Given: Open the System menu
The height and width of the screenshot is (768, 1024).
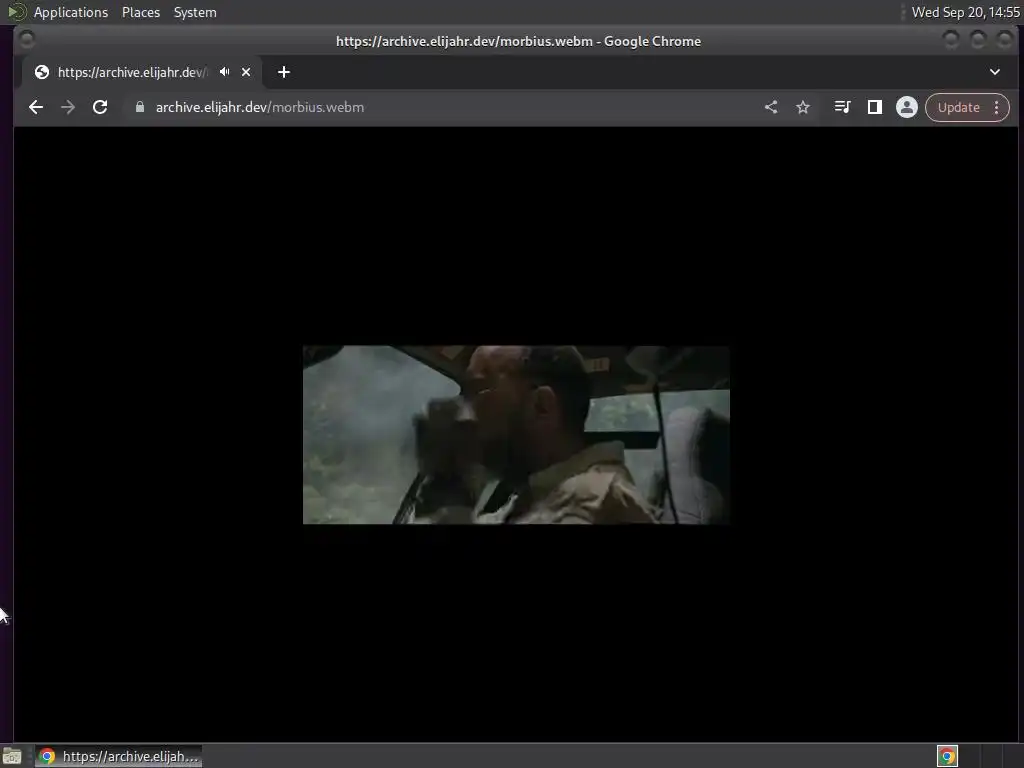Looking at the screenshot, I should pyautogui.click(x=195, y=12).
